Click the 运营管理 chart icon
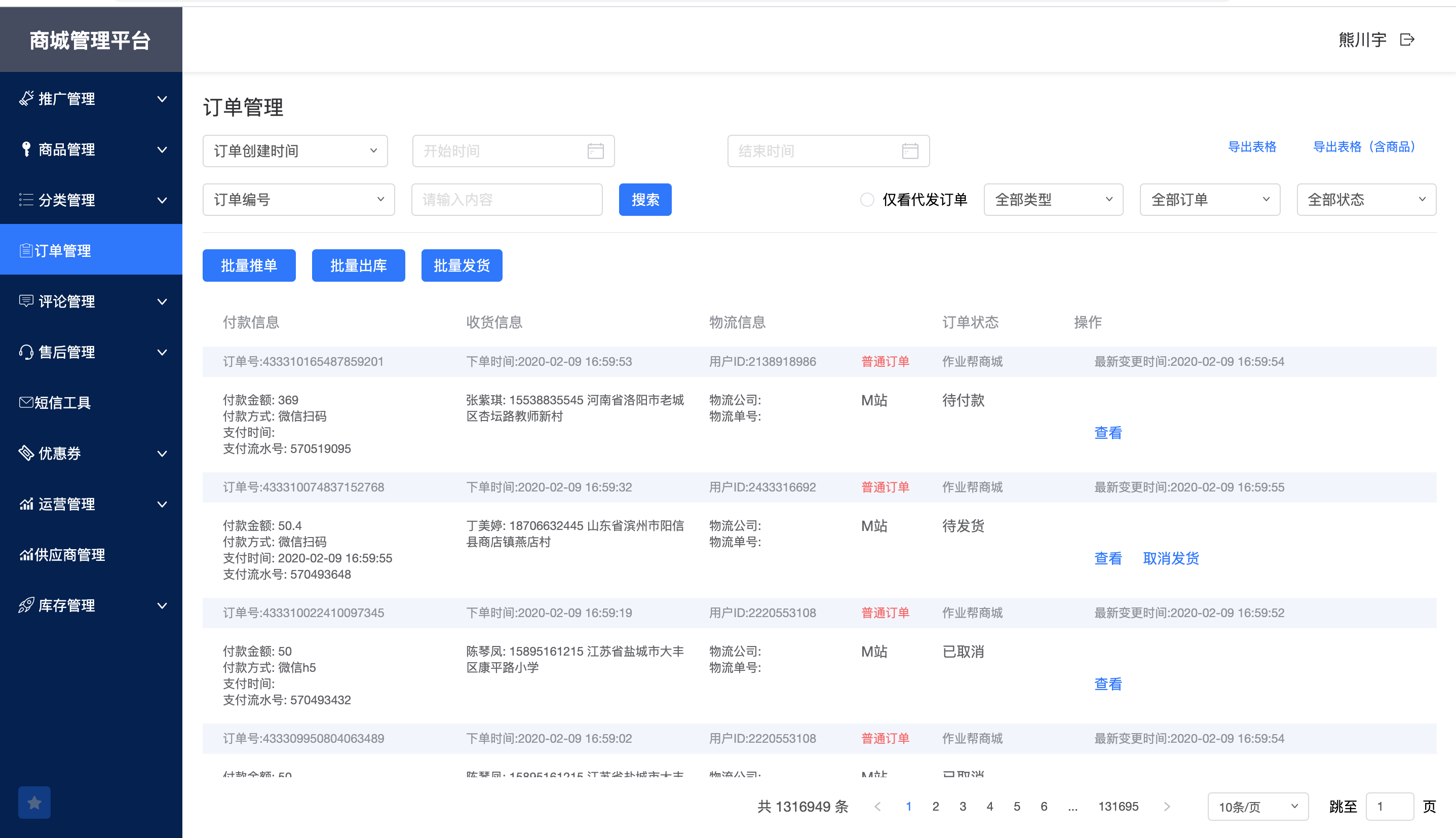This screenshot has height=838, width=1456. [x=26, y=504]
